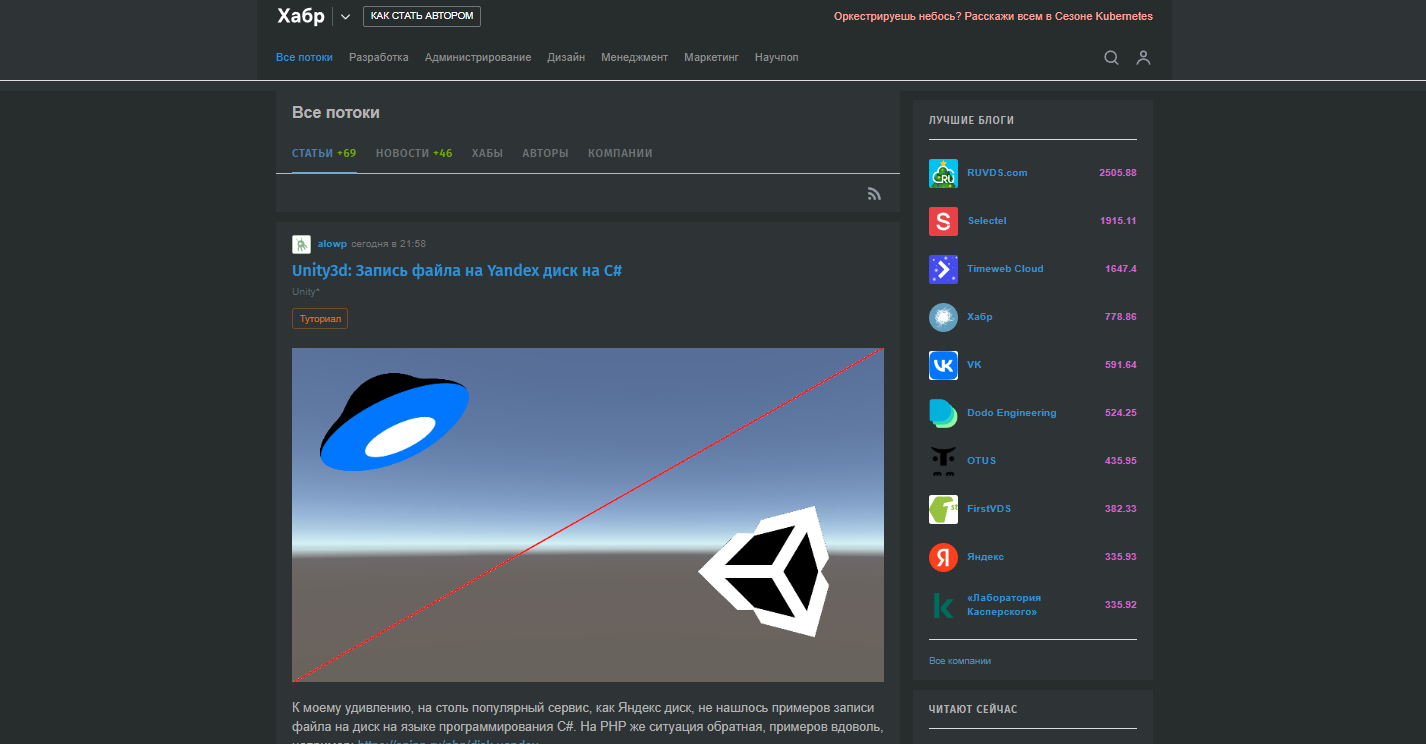Switch to the НОВОСТИ tab
Image resolution: width=1426 pixels, height=744 pixels.
(x=414, y=154)
